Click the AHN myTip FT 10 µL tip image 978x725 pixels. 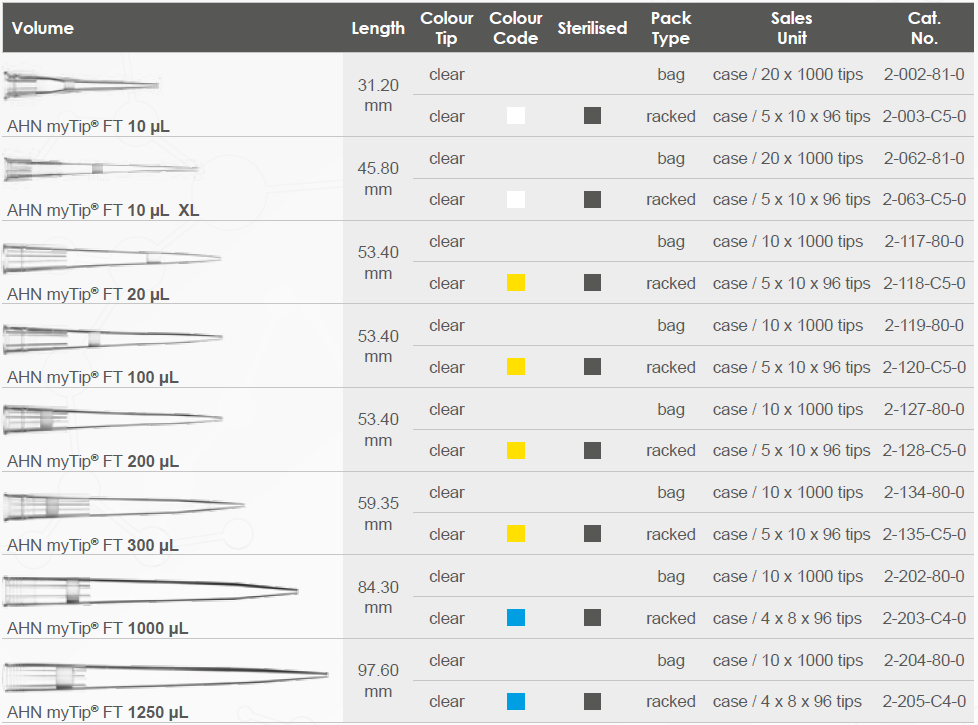pyautogui.click(x=81, y=85)
